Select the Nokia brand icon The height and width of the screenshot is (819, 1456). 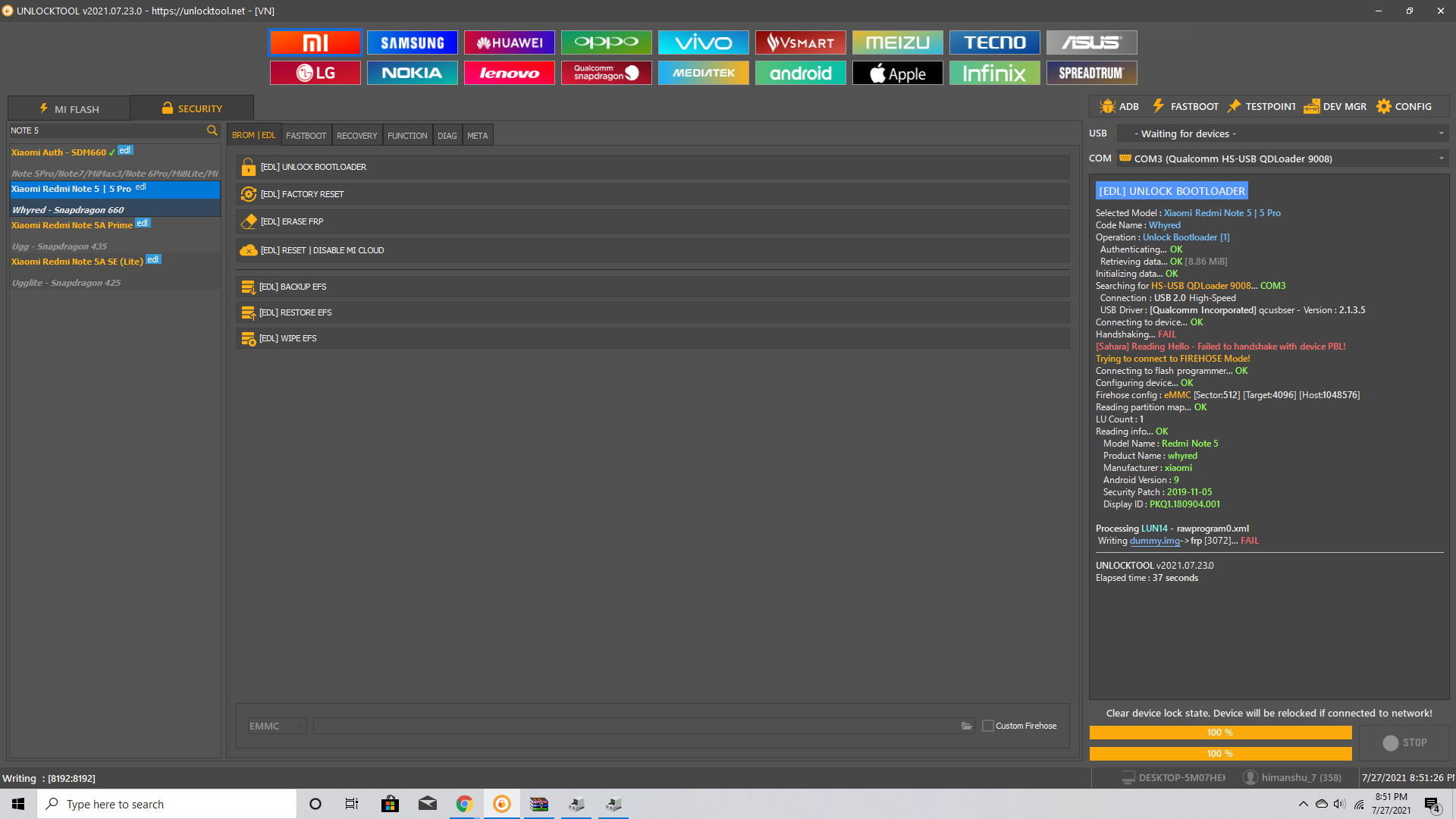(x=413, y=73)
